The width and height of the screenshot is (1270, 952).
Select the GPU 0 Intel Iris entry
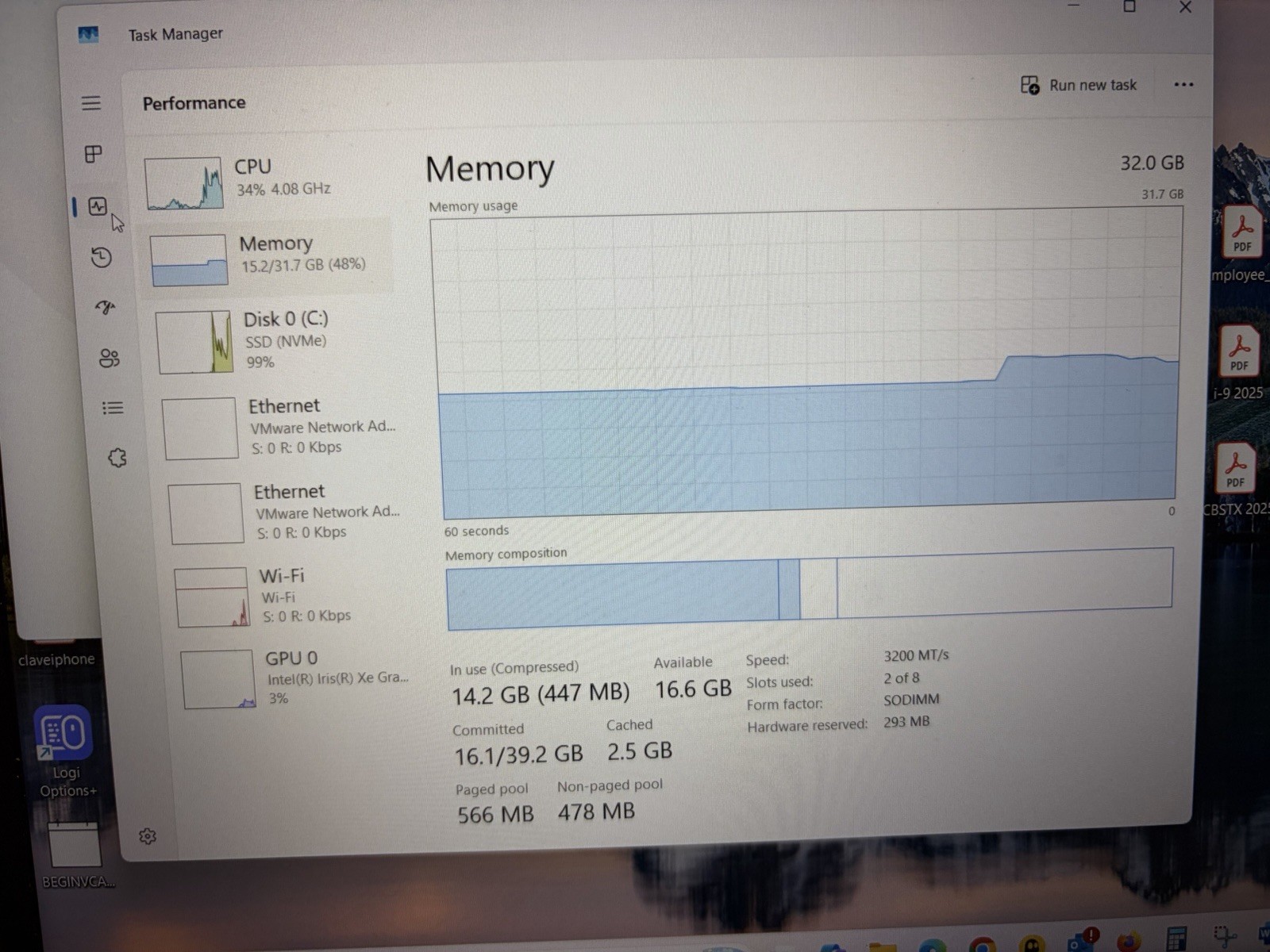click(297, 678)
